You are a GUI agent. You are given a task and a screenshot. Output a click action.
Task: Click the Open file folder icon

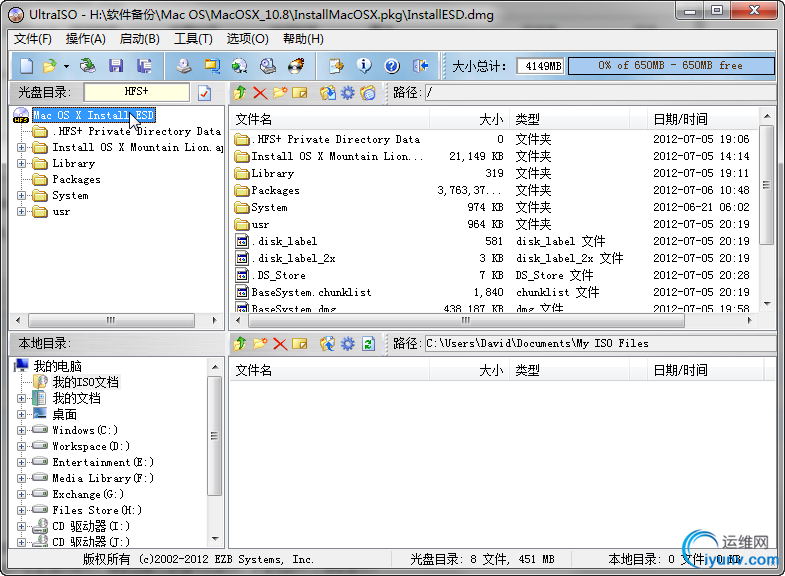coord(49,66)
